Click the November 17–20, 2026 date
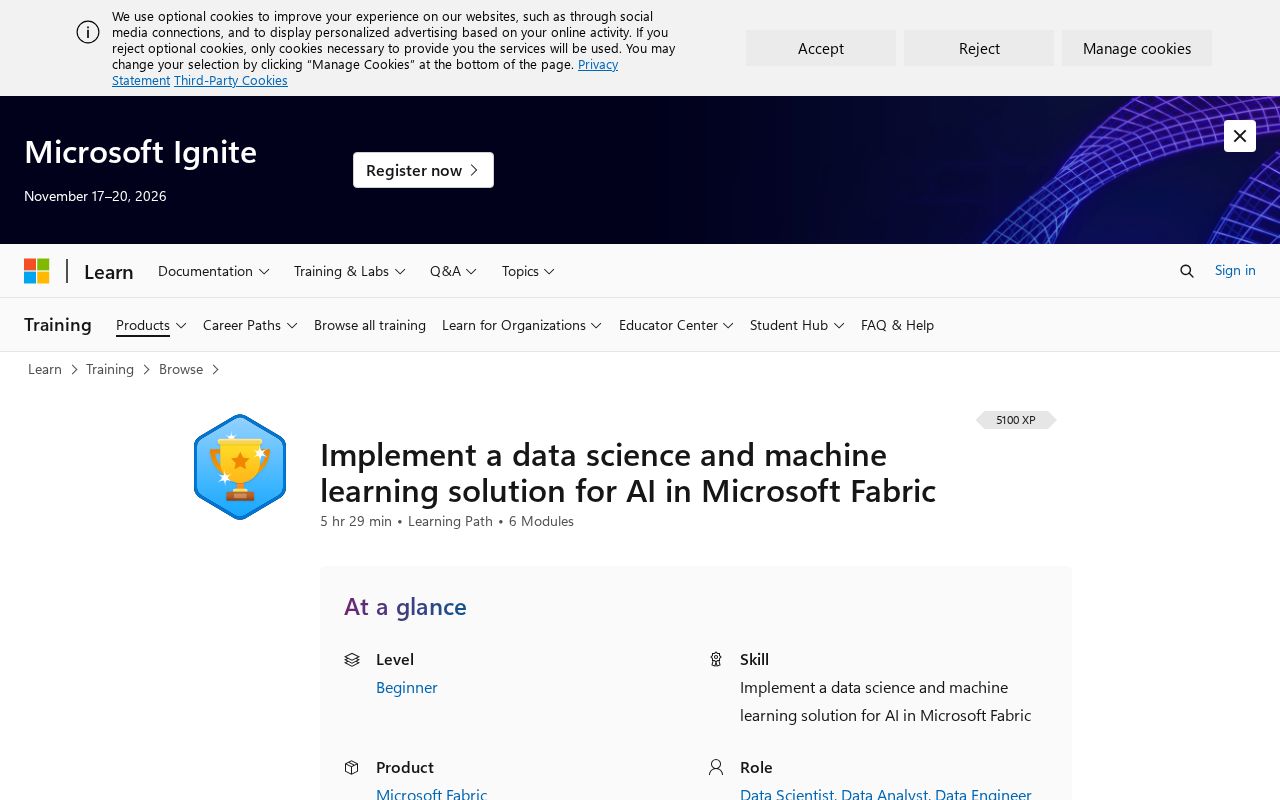This screenshot has height=800, width=1280. pos(95,196)
